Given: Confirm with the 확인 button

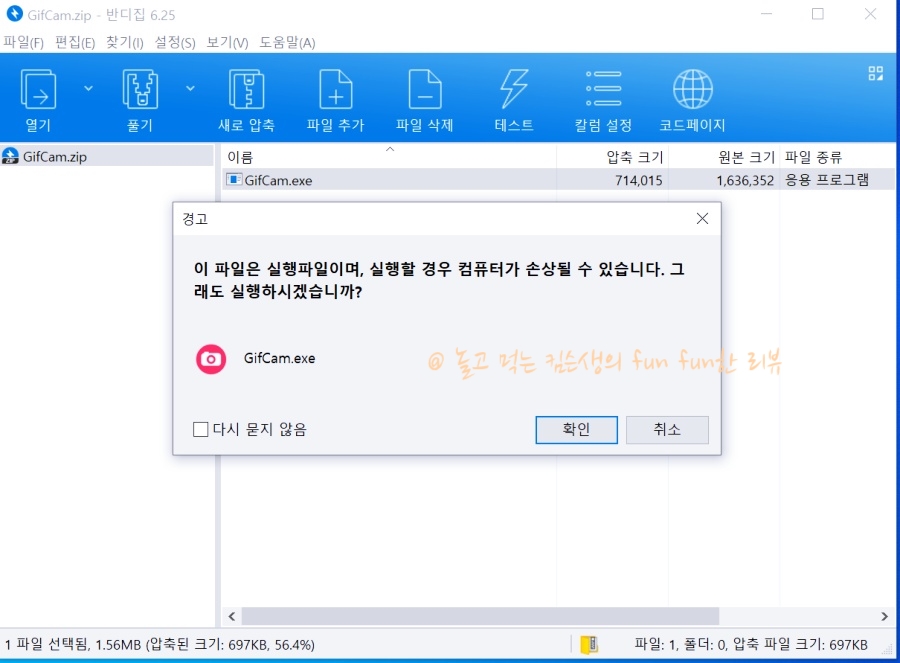Looking at the screenshot, I should 576,430.
